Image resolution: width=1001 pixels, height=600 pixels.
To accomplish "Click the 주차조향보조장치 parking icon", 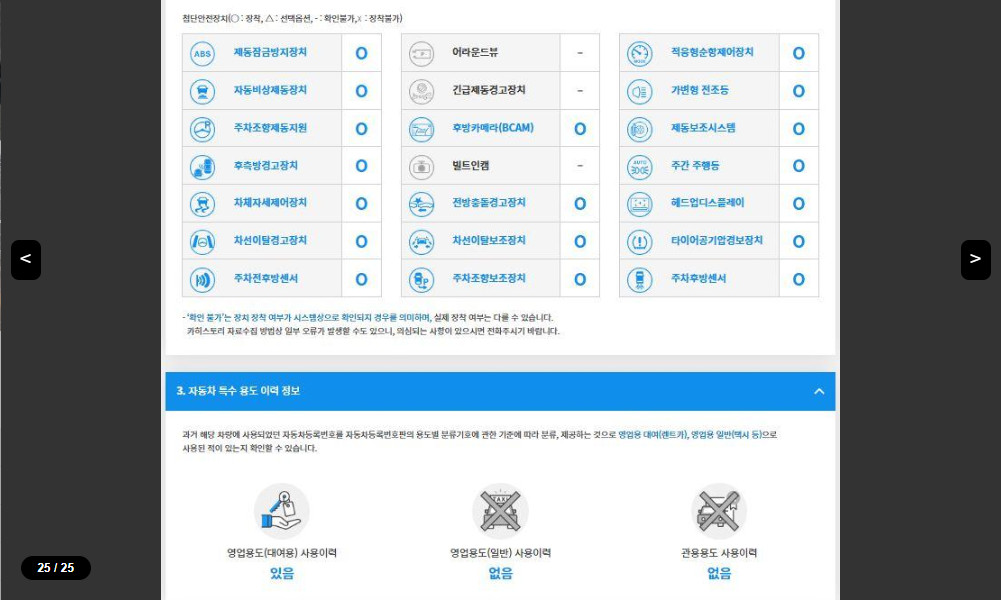I will click(x=421, y=279).
